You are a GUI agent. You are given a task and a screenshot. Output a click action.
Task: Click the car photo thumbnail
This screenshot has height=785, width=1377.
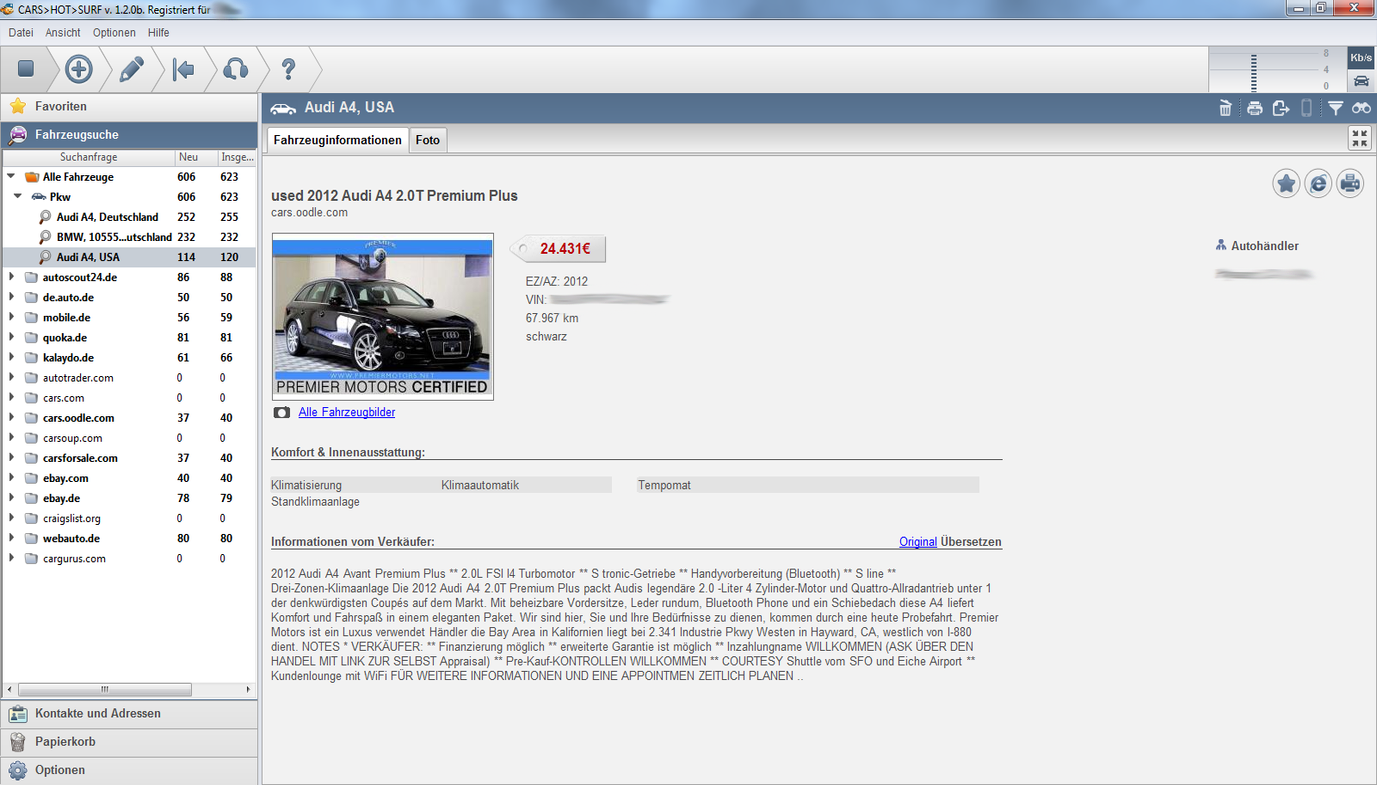(383, 316)
